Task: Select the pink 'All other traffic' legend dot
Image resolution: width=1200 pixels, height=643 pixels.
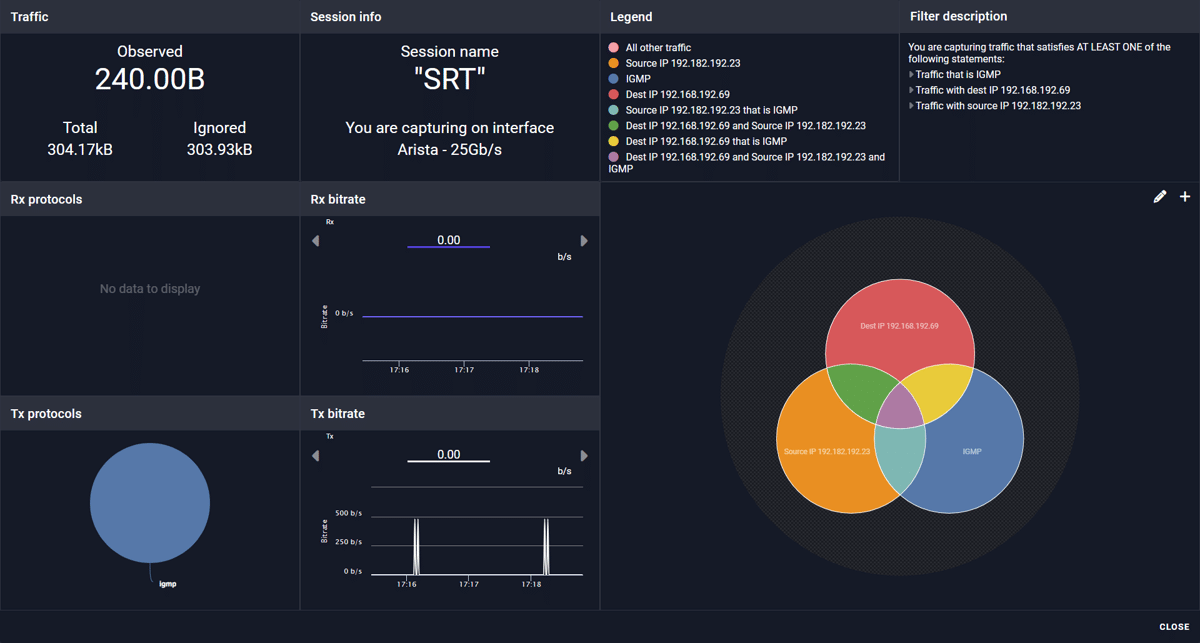Action: click(x=614, y=48)
